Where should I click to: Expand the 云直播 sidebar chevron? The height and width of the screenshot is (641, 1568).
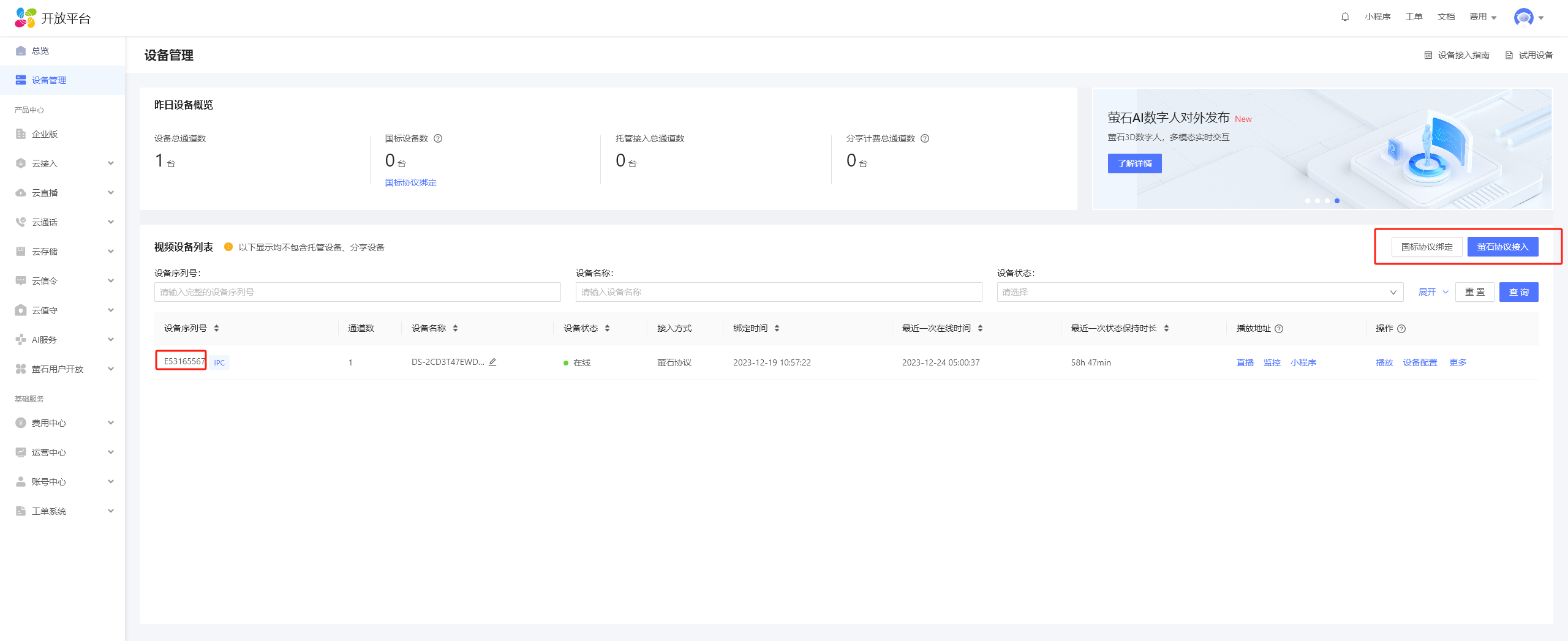pos(111,192)
